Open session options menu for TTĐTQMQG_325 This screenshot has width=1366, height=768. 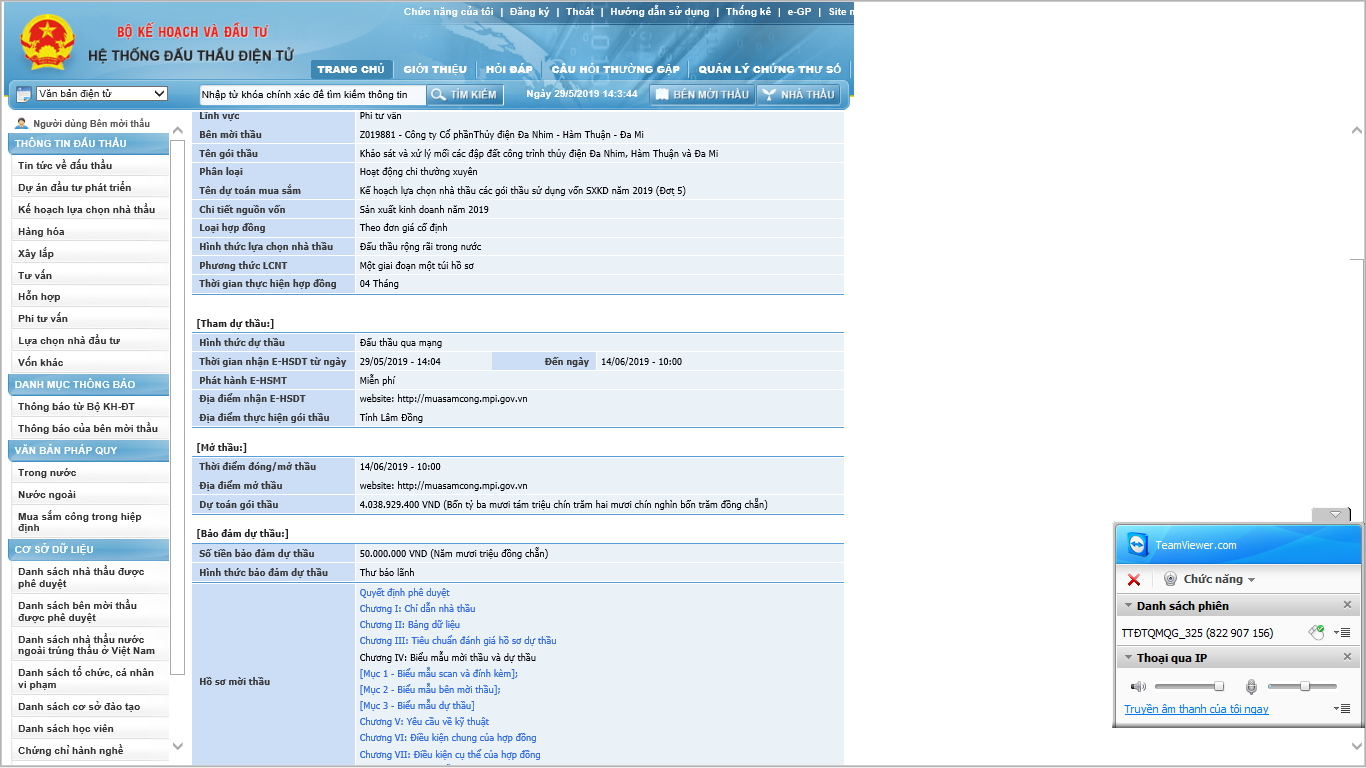click(1342, 632)
